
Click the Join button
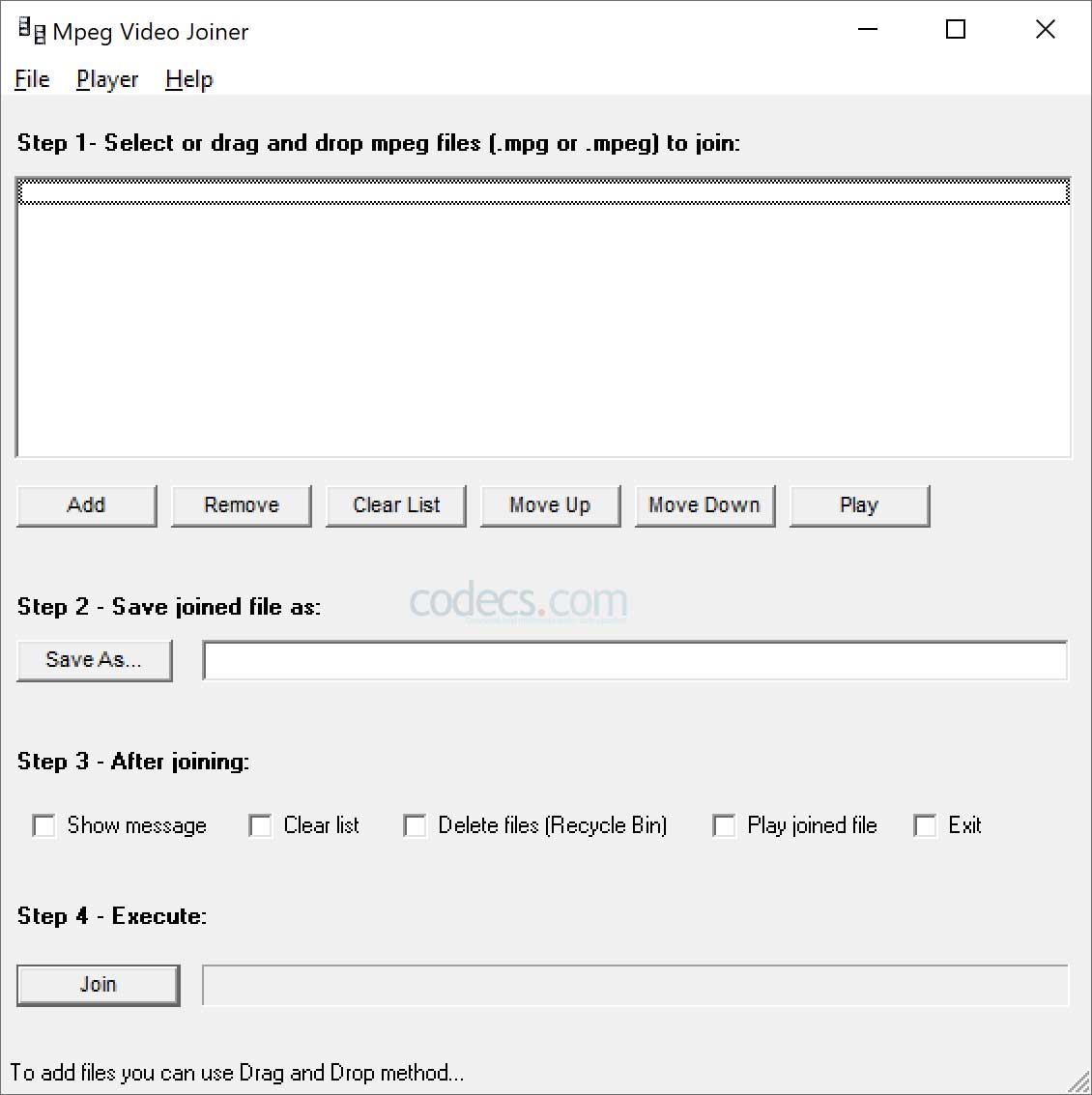[99, 985]
